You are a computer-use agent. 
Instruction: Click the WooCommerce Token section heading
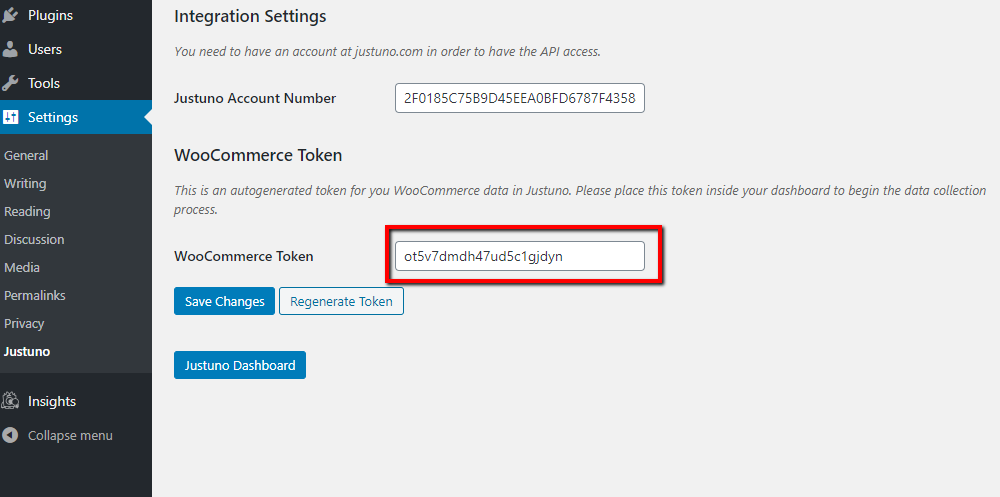pos(258,155)
